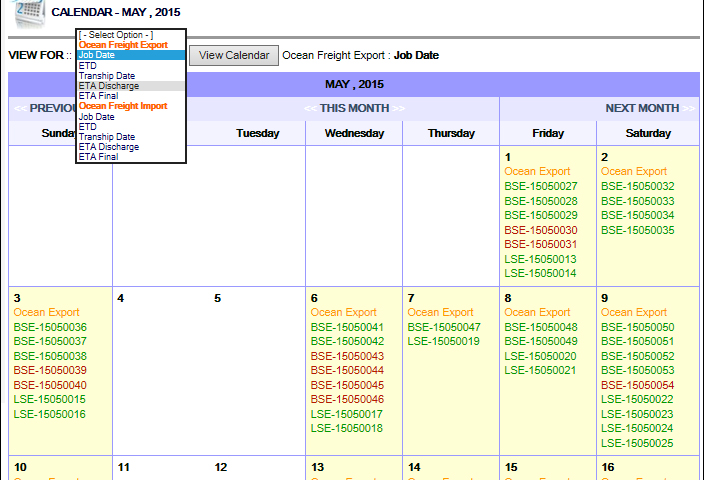This screenshot has height=480, width=720.
Task: Open job LSE-15050013
Action: (540, 259)
